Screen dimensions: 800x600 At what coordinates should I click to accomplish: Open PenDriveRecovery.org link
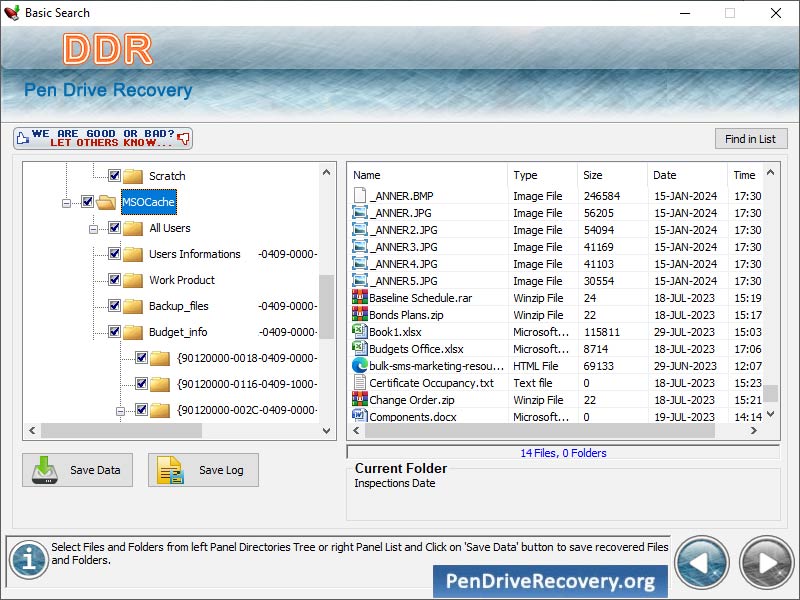(x=550, y=581)
